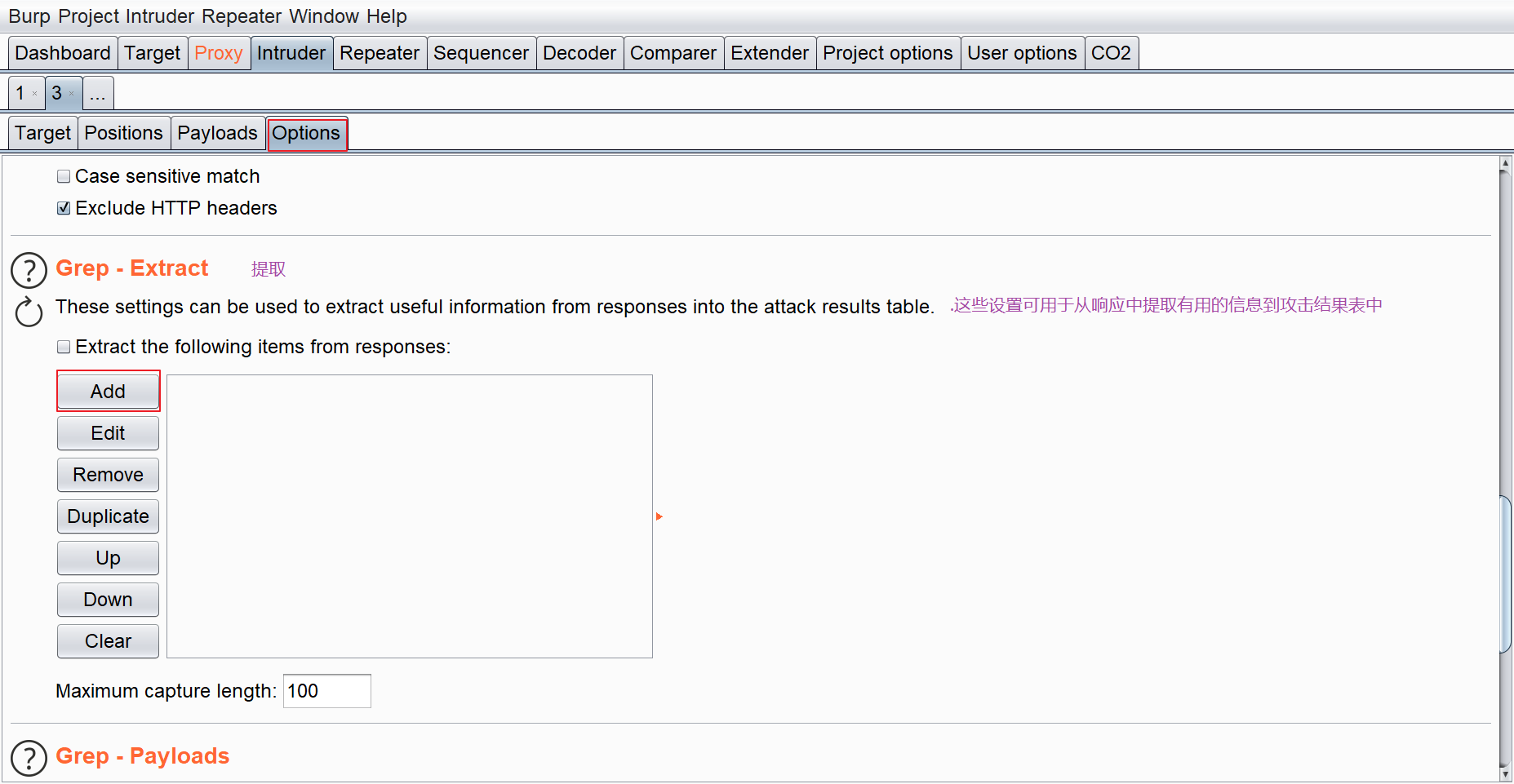Enable Extract the following items from responses

64,348
